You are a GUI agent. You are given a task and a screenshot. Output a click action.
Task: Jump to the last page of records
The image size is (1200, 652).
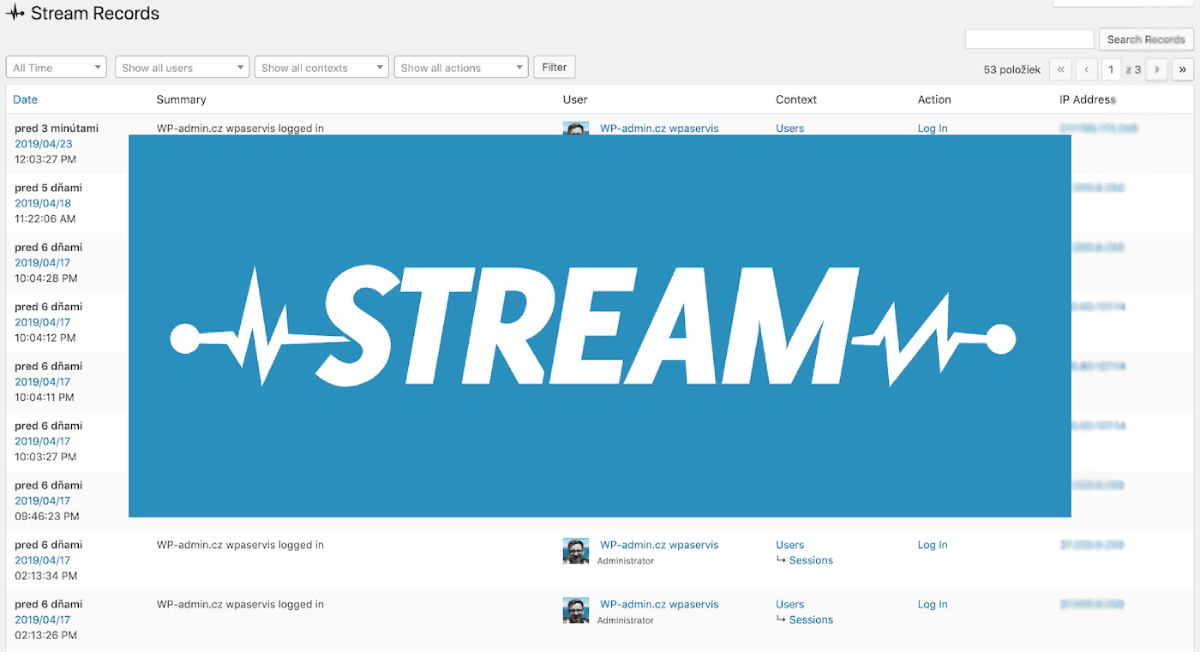coord(1183,69)
